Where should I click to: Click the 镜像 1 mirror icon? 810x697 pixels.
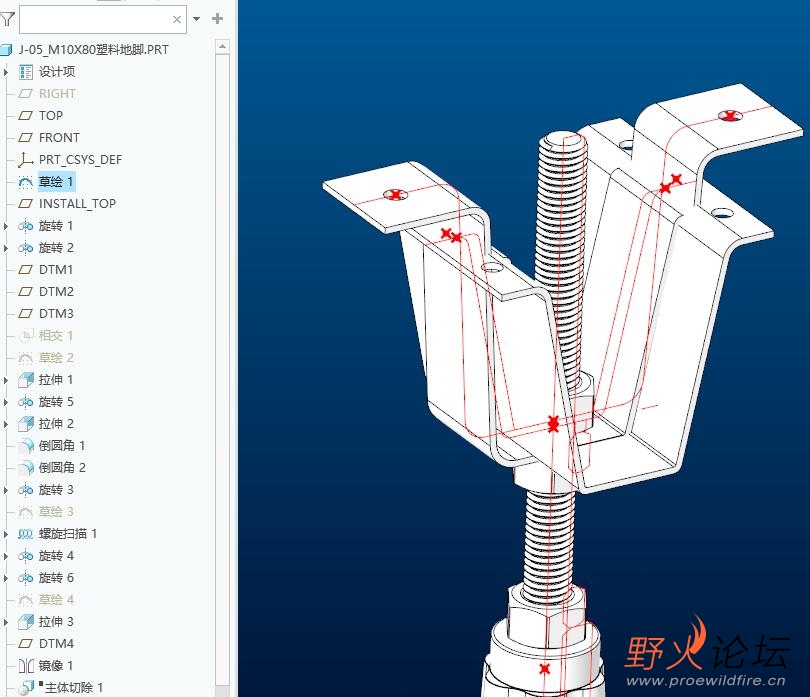26,665
